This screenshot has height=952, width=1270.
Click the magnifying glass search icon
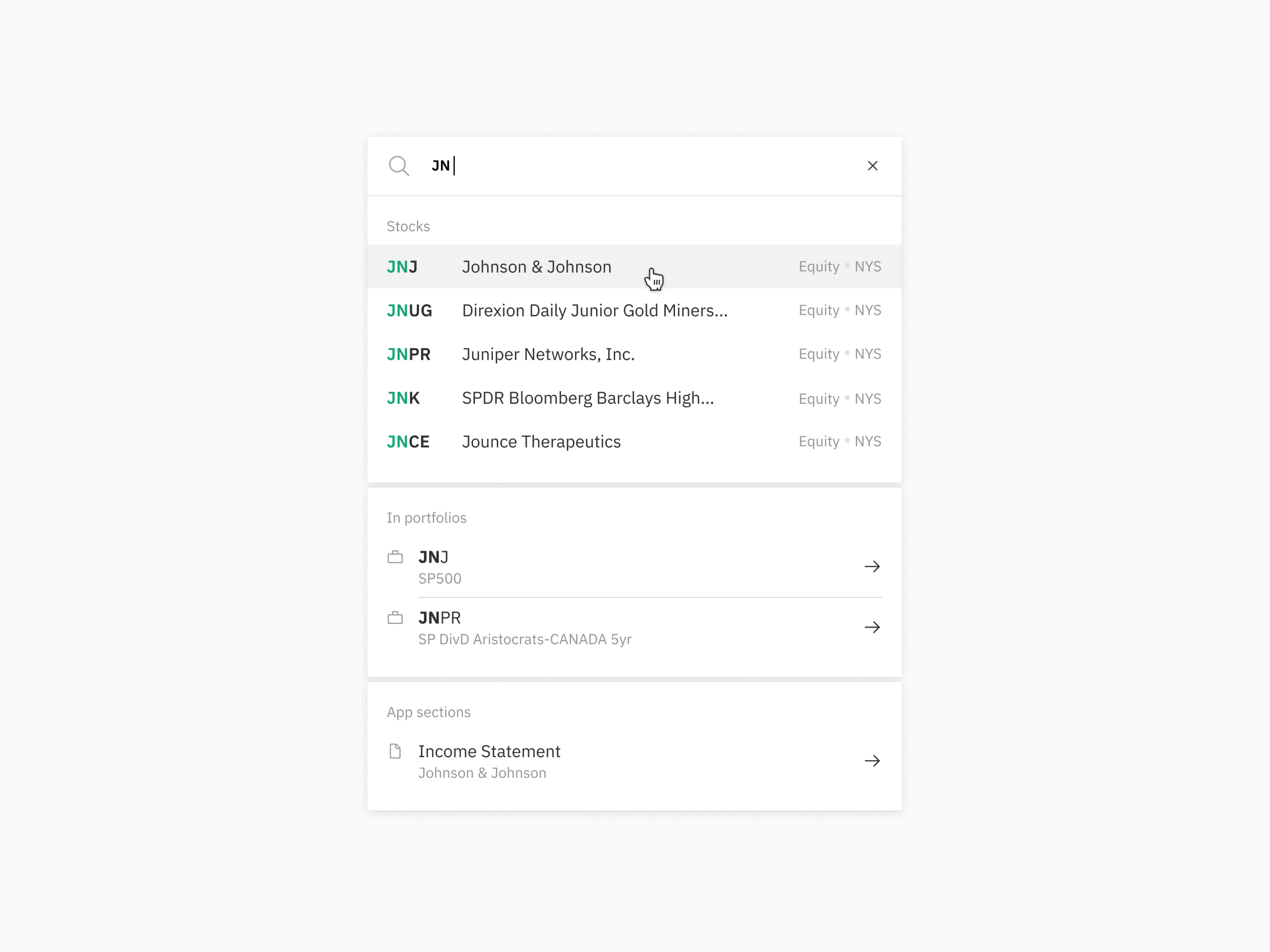tap(398, 166)
